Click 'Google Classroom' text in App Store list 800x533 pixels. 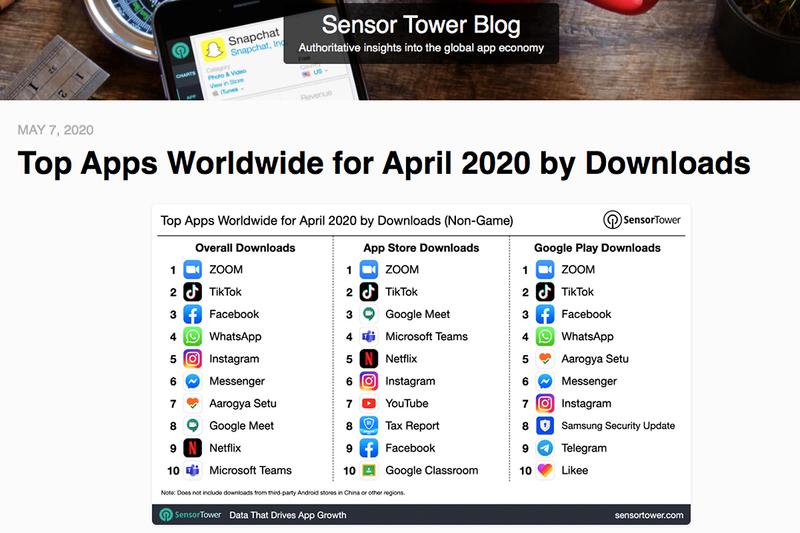click(x=432, y=470)
